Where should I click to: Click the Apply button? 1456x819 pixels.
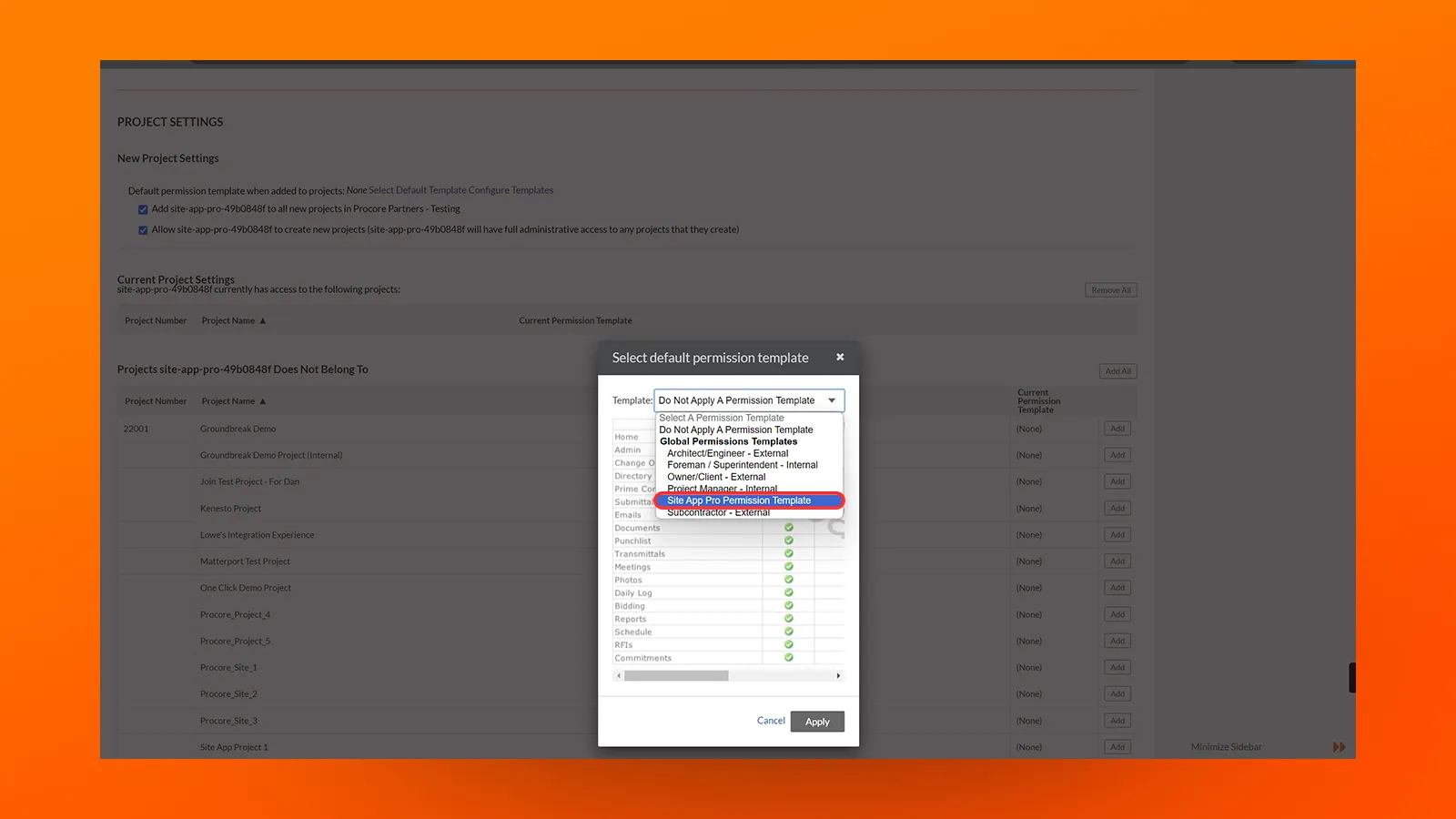click(x=817, y=721)
